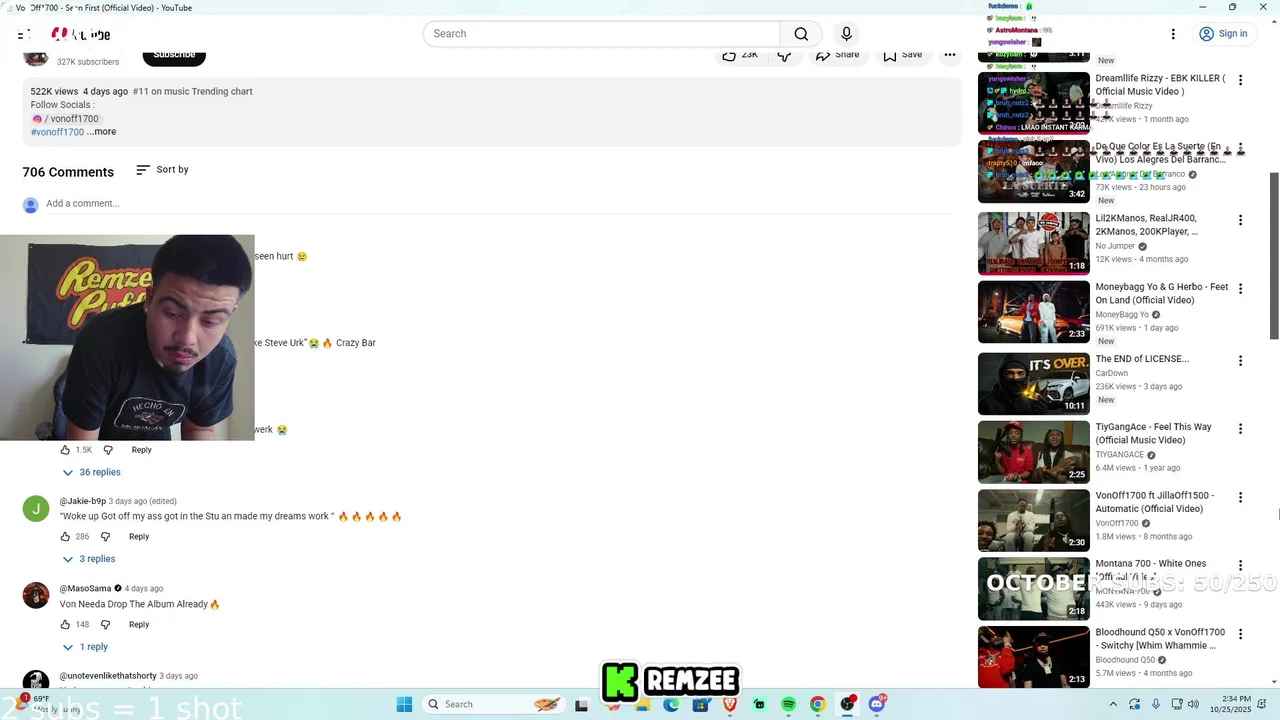Expand the description with ...more
The image size is (1280, 720).
(102, 132)
